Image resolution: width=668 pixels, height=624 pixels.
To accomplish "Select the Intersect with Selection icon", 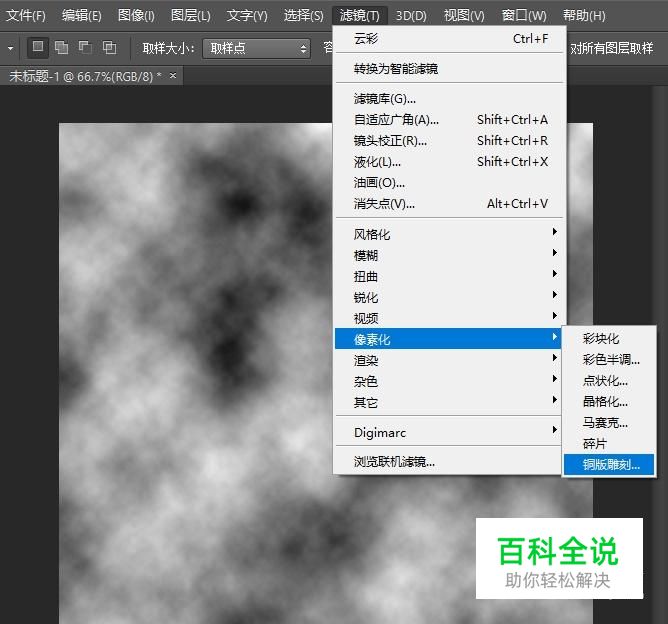I will click(x=109, y=47).
